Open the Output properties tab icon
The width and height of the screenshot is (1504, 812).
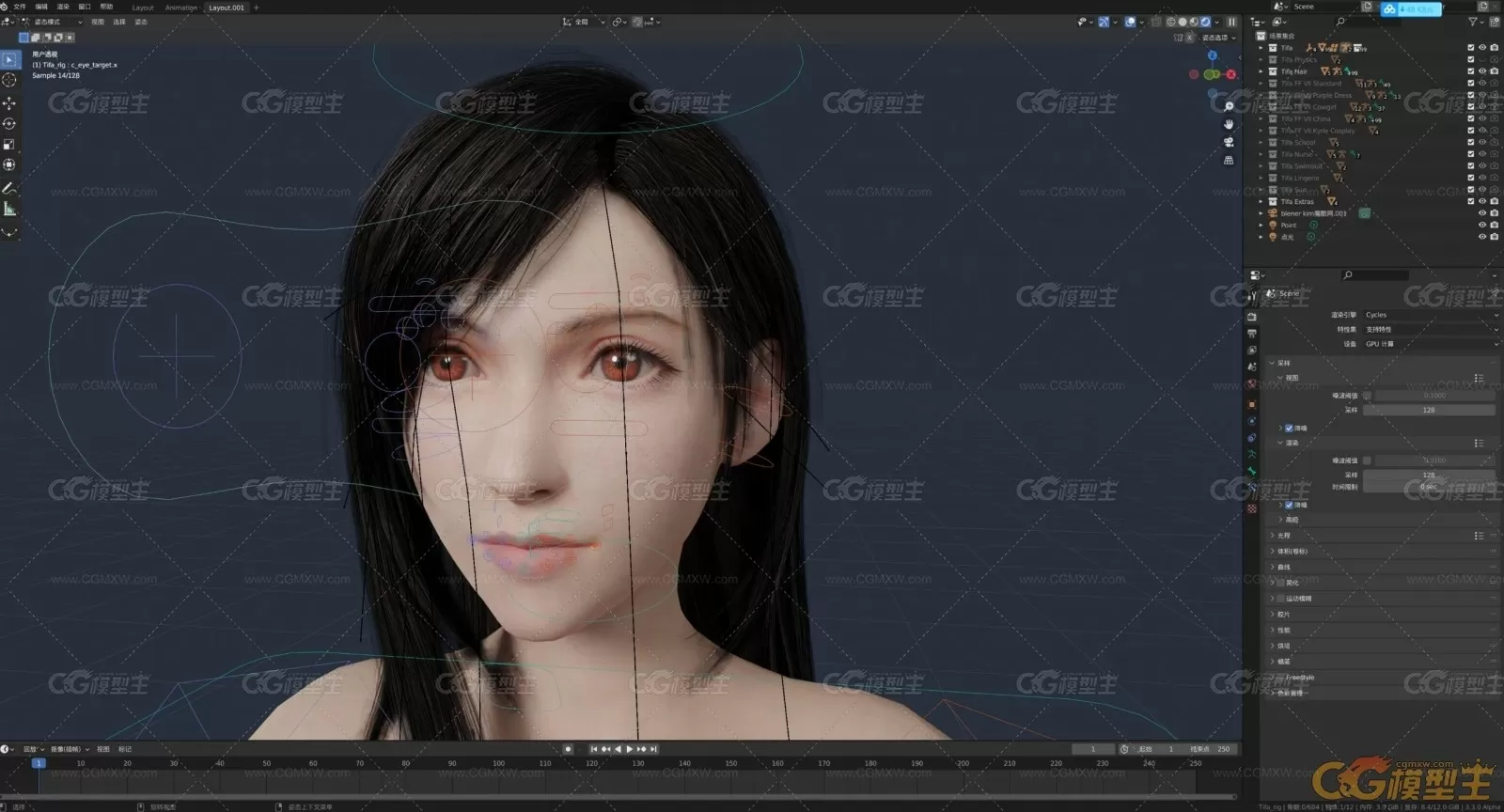(x=1252, y=334)
